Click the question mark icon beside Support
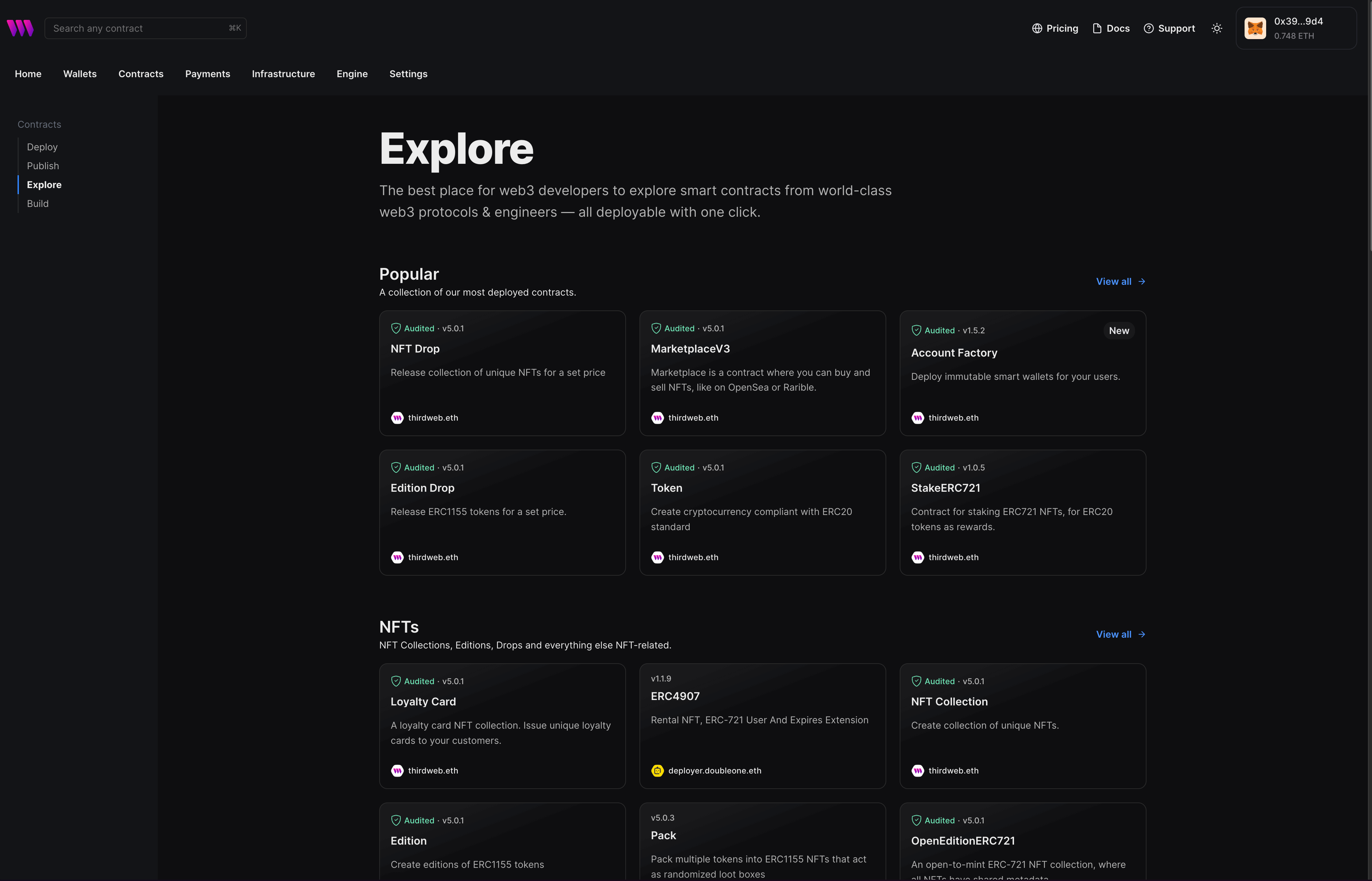The height and width of the screenshot is (881, 1372). point(1148,27)
